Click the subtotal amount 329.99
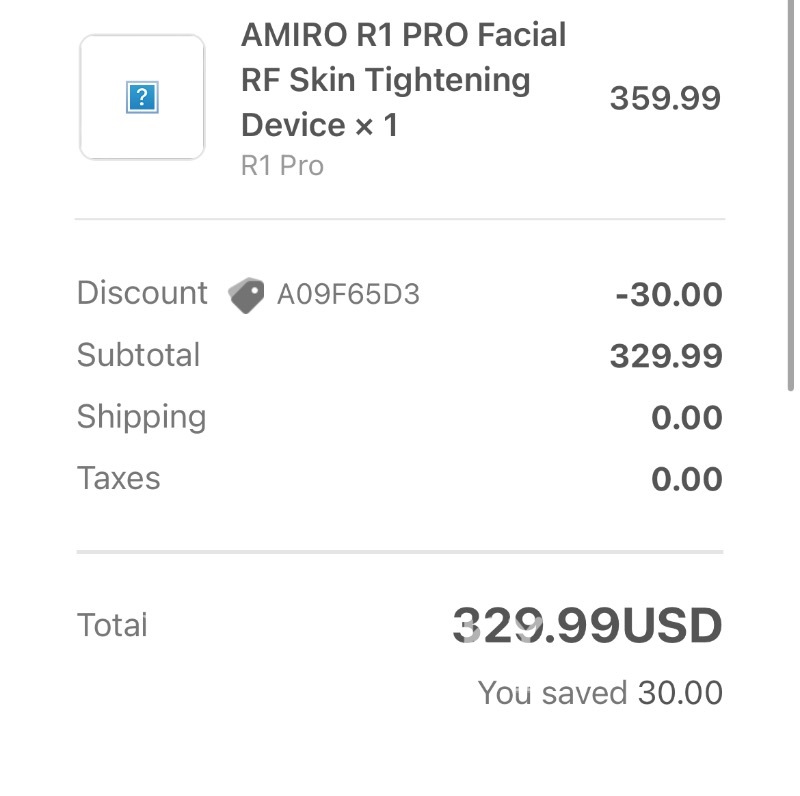800x796 pixels. click(x=666, y=357)
